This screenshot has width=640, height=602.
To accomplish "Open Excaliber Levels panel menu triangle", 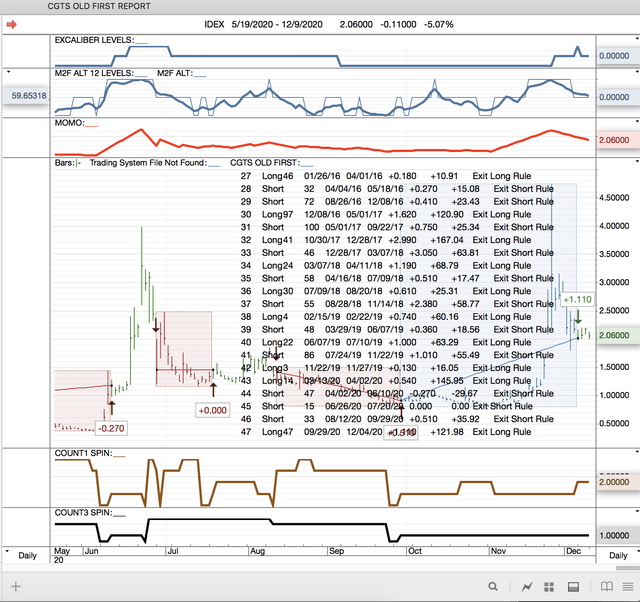I will click(637, 39).
